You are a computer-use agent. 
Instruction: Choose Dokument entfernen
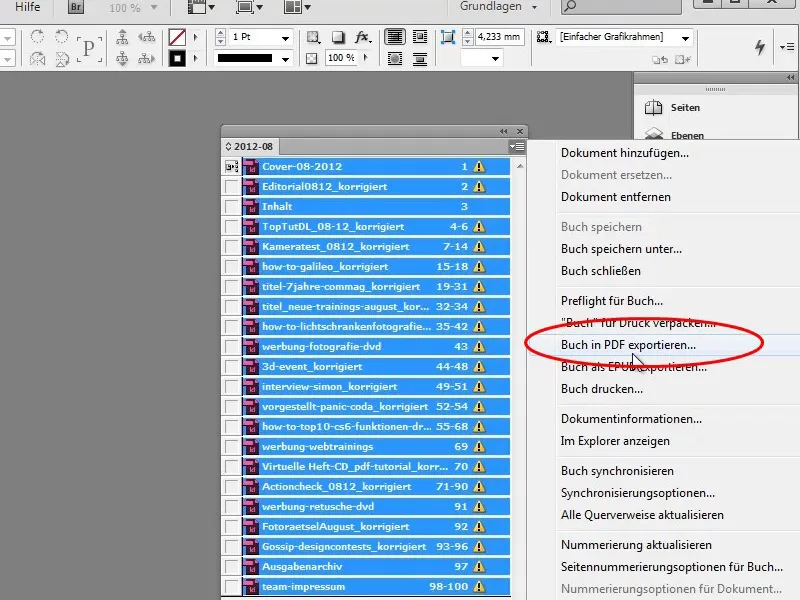pos(615,197)
